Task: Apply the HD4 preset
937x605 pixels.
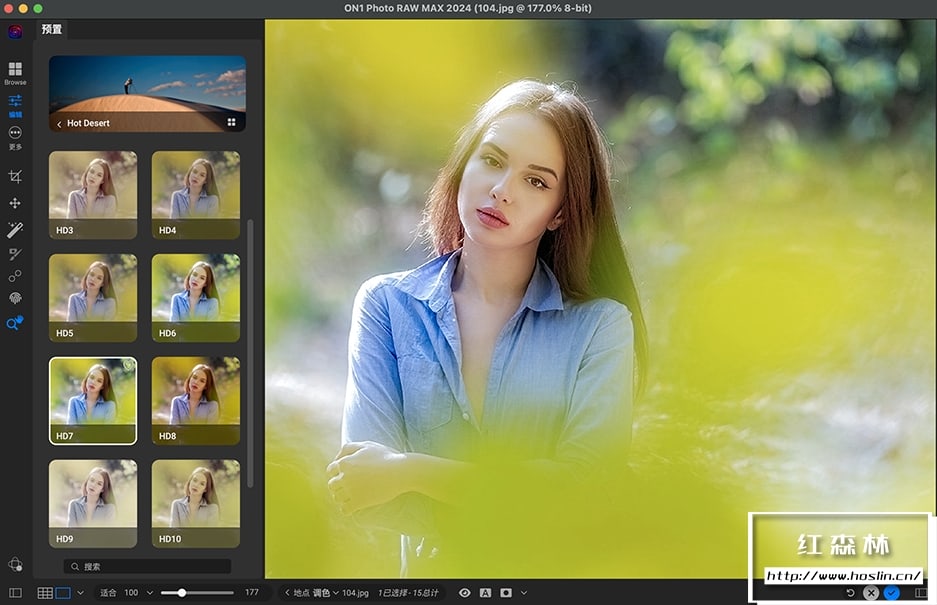Action: (195, 195)
